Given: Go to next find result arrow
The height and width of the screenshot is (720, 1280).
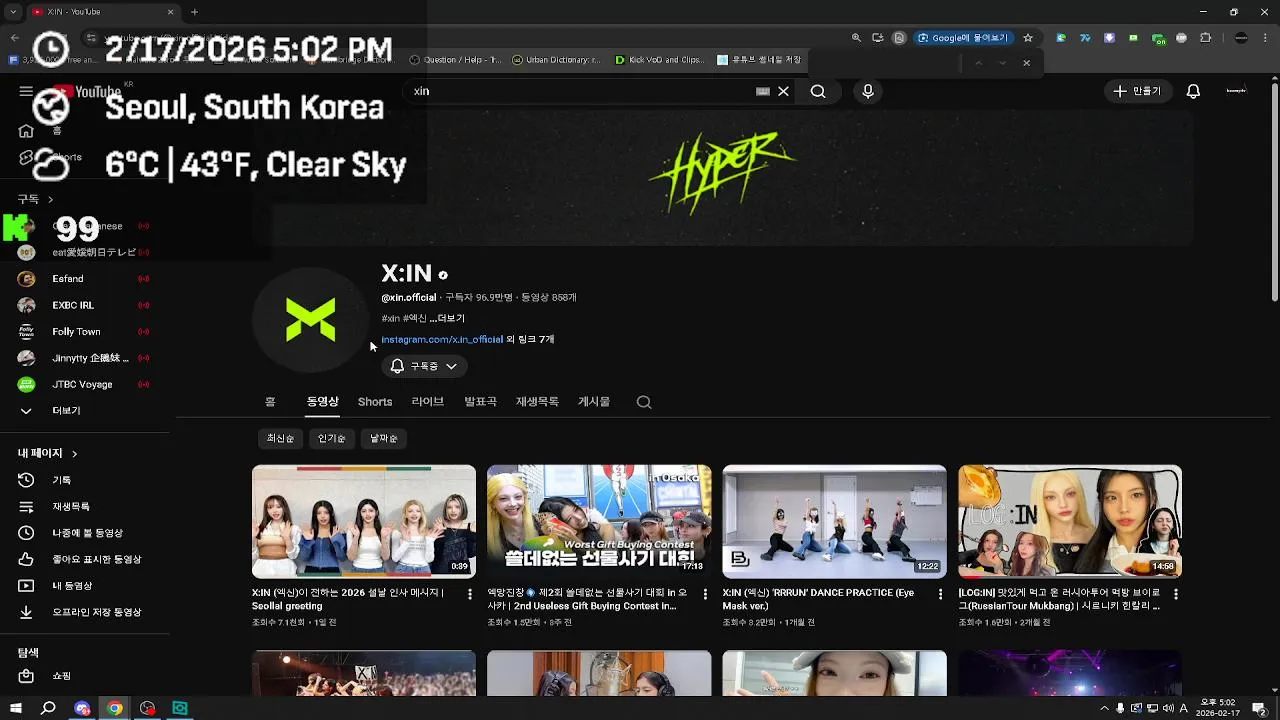Looking at the screenshot, I should 1002,63.
